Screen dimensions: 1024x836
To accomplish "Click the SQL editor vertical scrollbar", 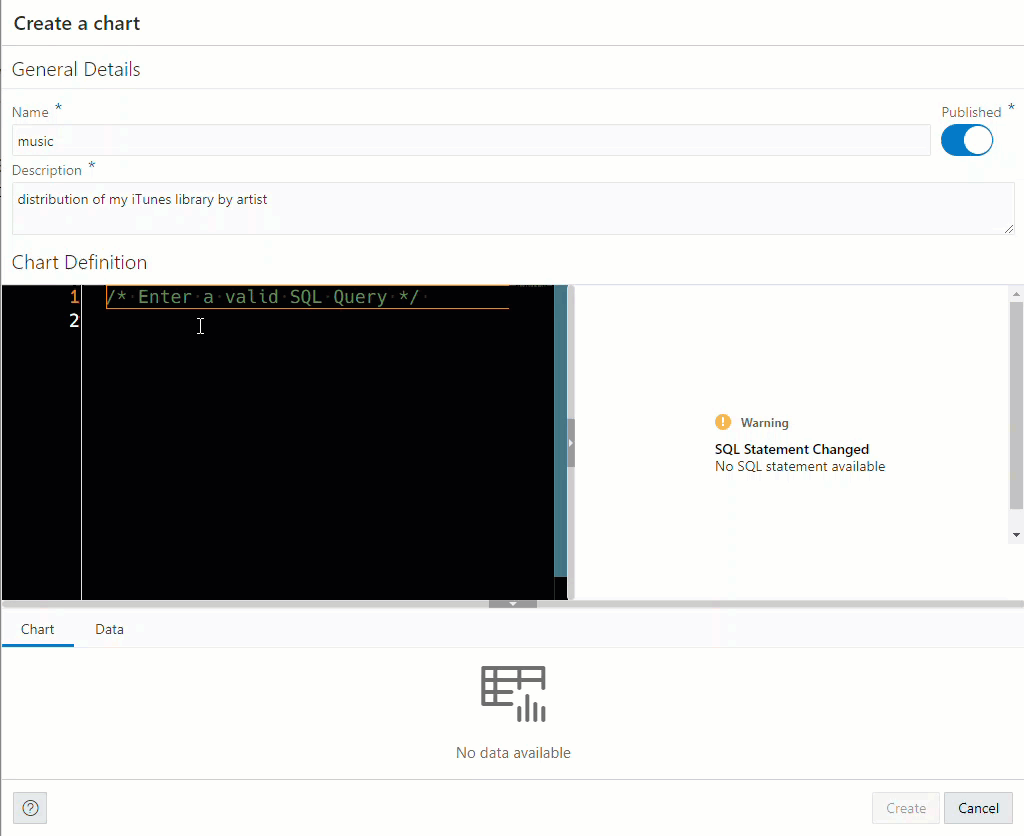I will 560,431.
